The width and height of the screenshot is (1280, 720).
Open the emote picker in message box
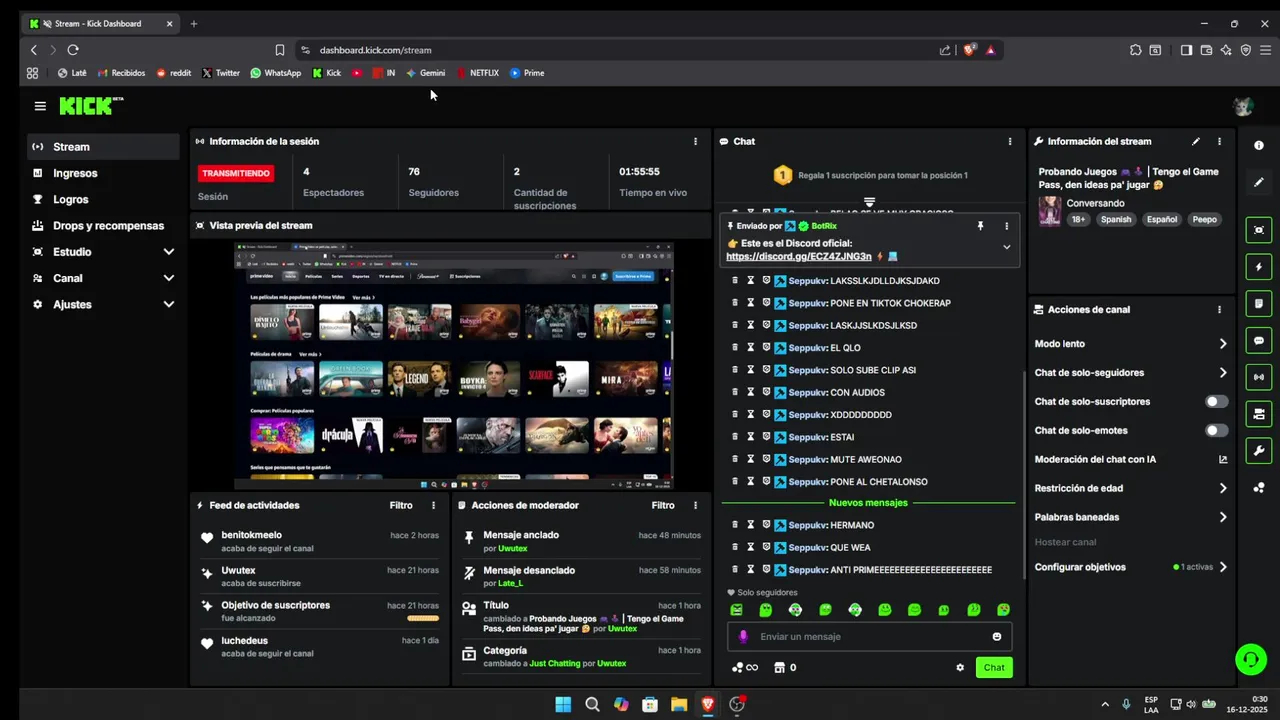pos(997,637)
